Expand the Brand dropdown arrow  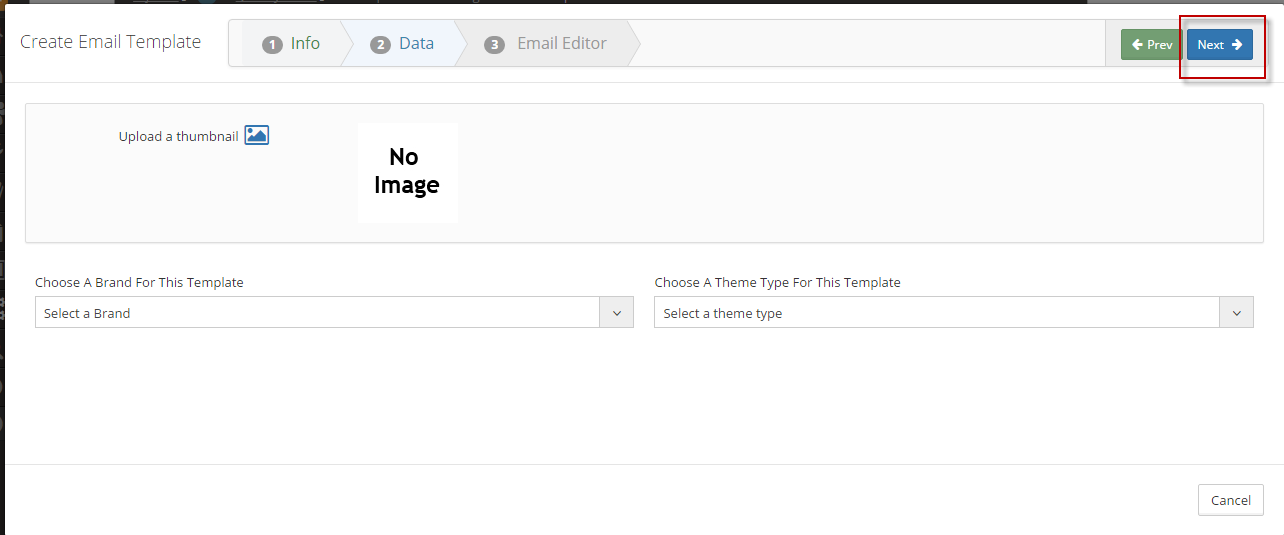616,313
